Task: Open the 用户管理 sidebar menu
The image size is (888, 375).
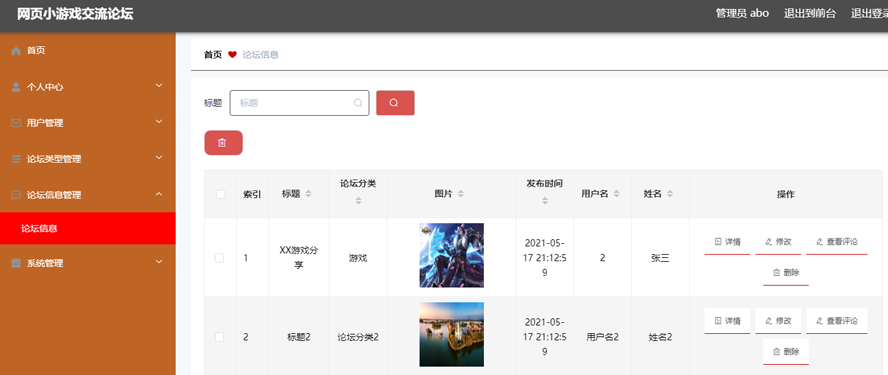Action: coord(88,123)
